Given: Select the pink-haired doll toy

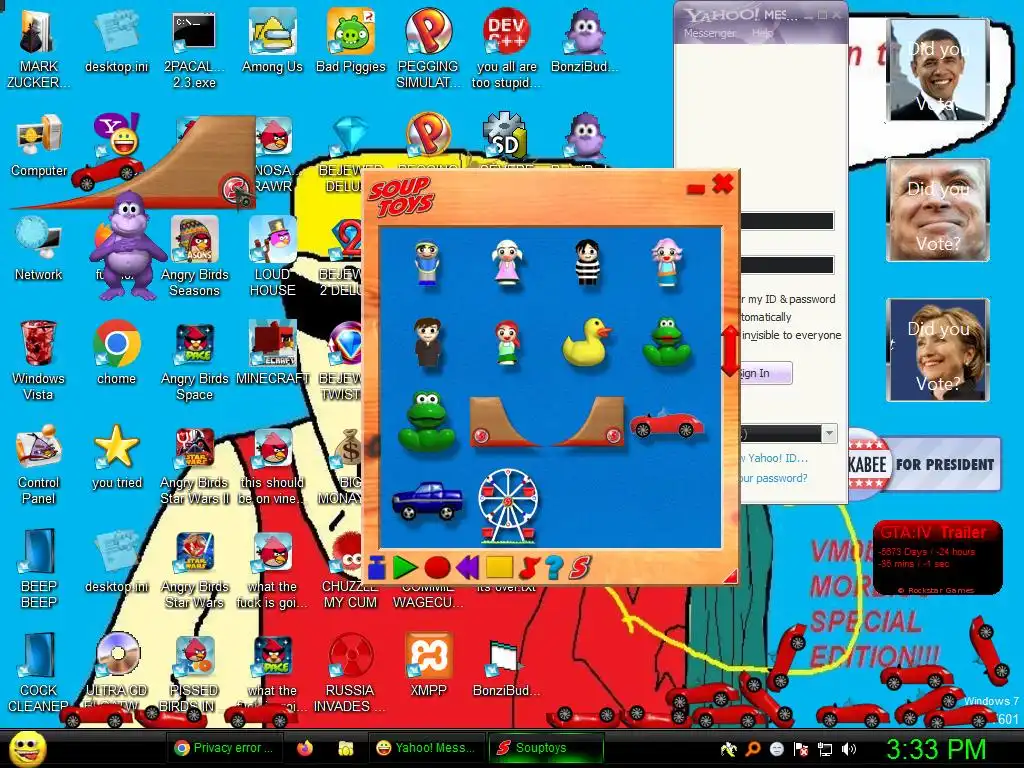Looking at the screenshot, I should (x=667, y=262).
